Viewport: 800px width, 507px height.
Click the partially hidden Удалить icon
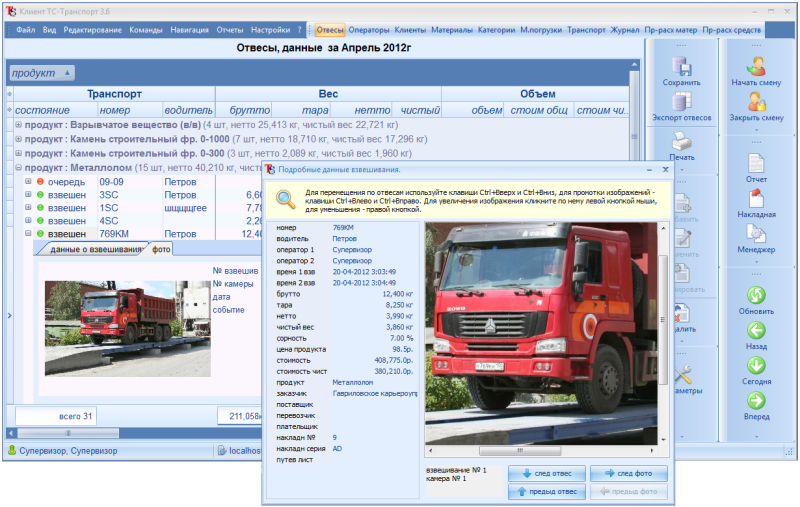tap(682, 313)
